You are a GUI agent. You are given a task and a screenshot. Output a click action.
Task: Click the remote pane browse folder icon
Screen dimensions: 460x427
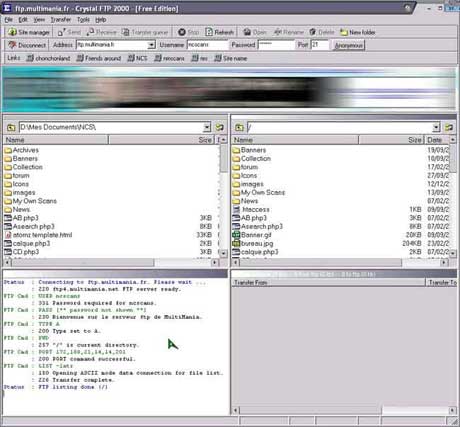[449, 127]
